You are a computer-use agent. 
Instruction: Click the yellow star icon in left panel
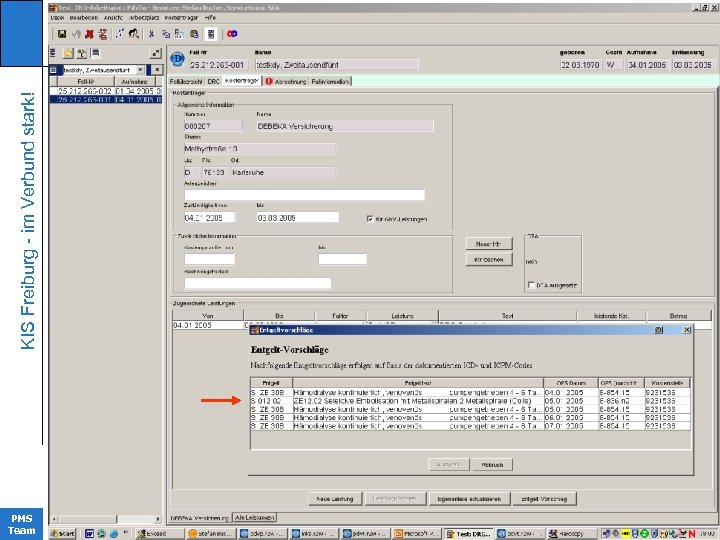tap(68, 53)
